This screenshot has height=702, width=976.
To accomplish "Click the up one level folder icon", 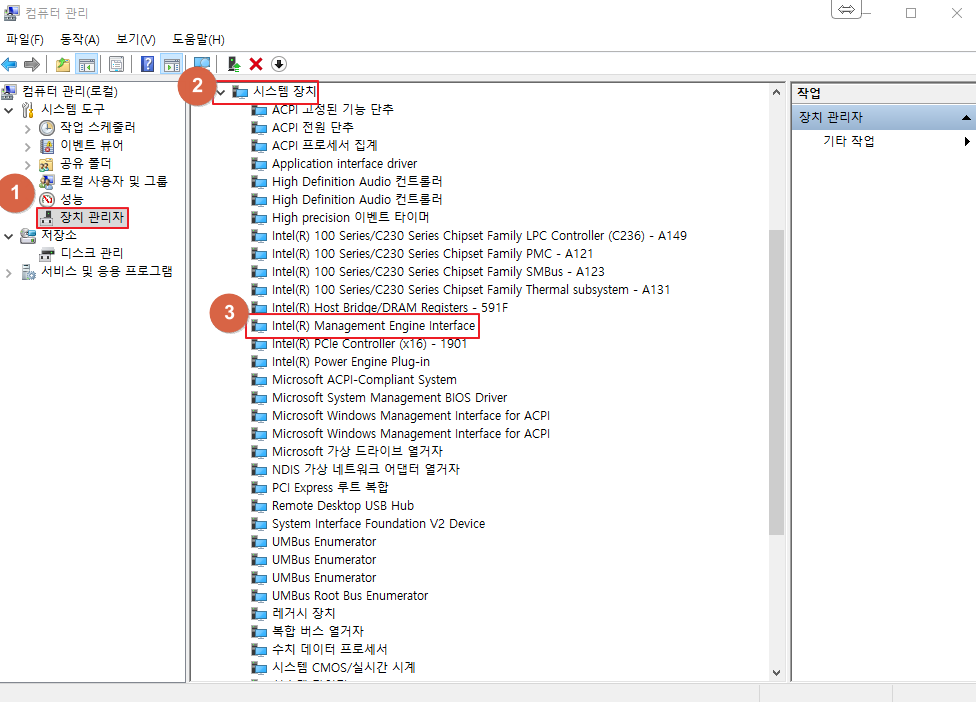I will click(x=63, y=64).
